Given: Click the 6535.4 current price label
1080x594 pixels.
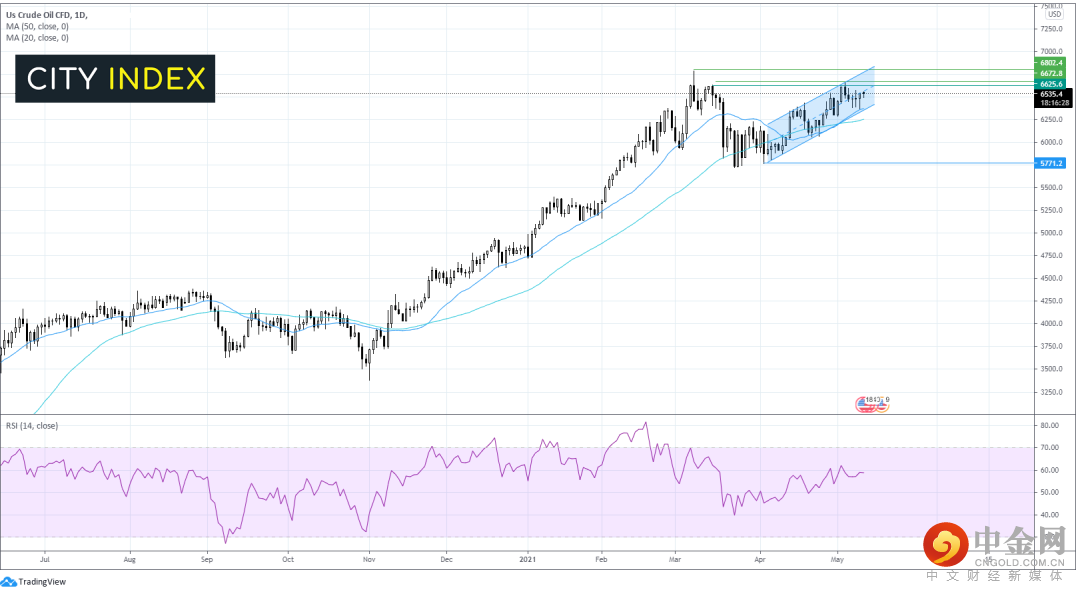Looking at the screenshot, I should tap(1052, 94).
